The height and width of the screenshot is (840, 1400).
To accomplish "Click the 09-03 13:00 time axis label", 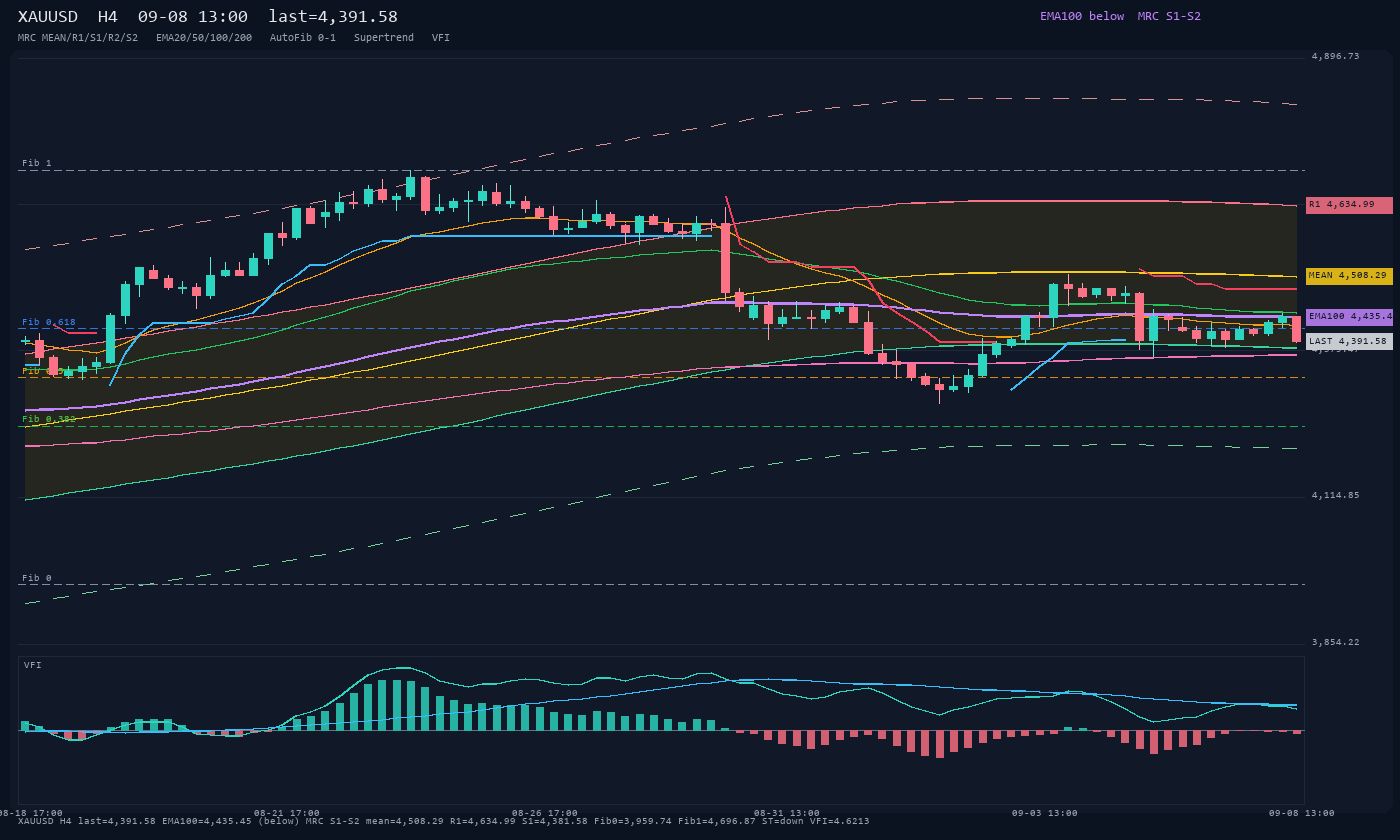I will (1045, 813).
